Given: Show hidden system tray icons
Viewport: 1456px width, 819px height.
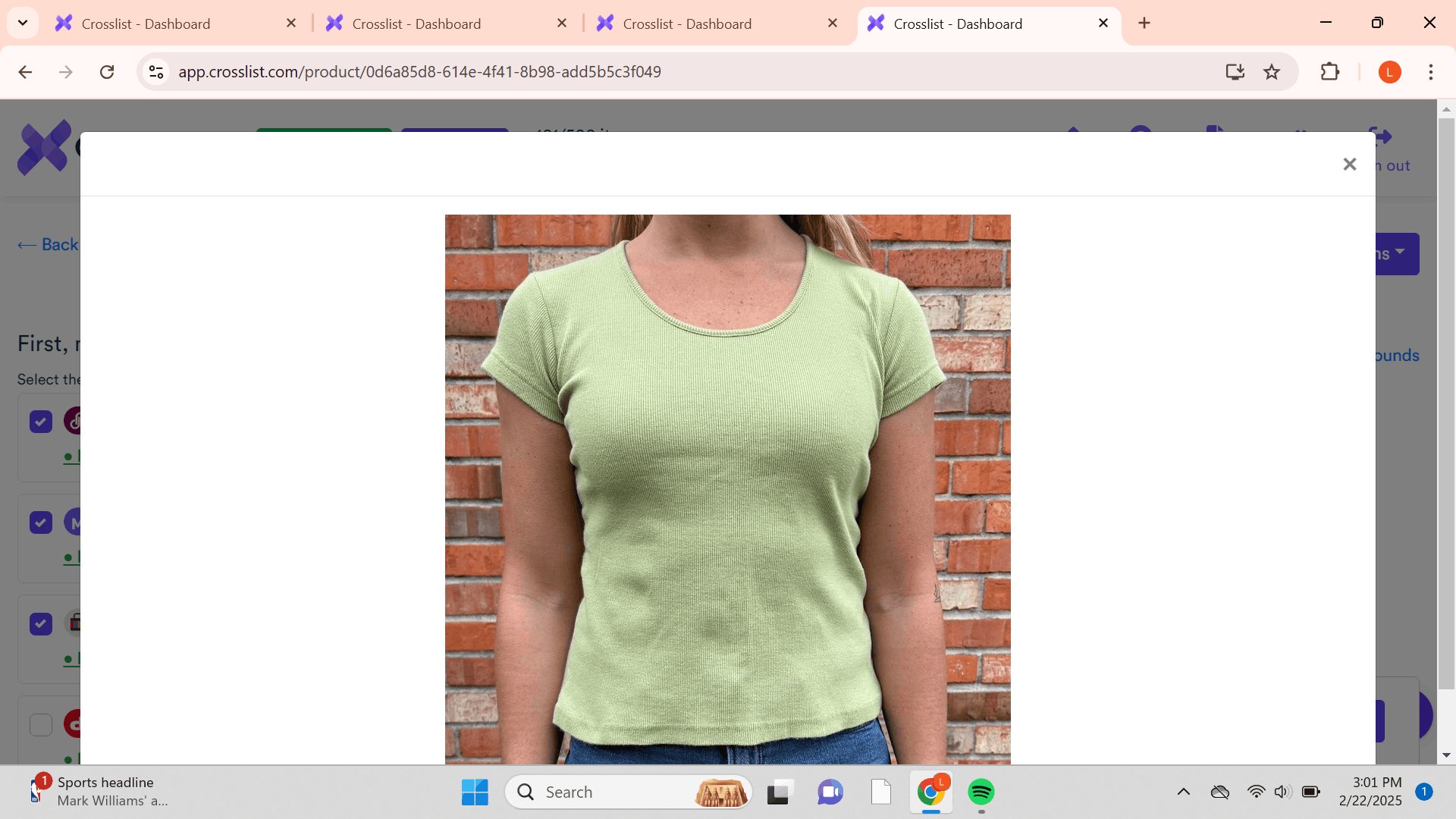Looking at the screenshot, I should click(1183, 792).
